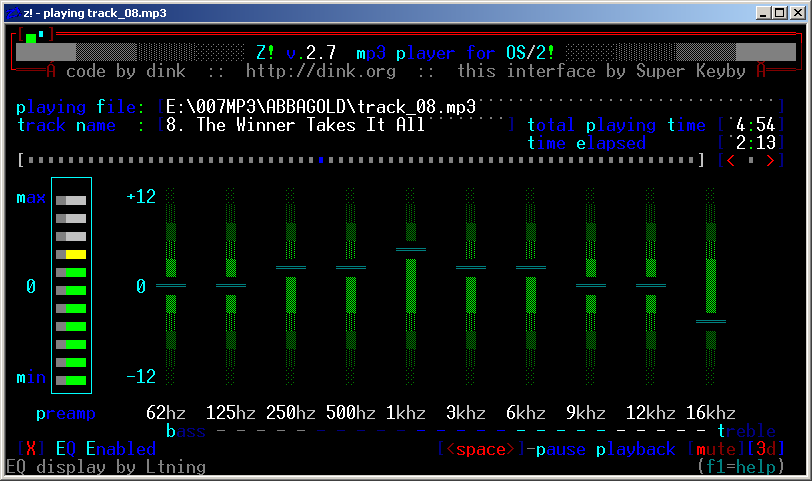The width and height of the screenshot is (812, 481).
Task: Click the yellow segment of the preamp meter
Action: pyautogui.click(x=75, y=255)
